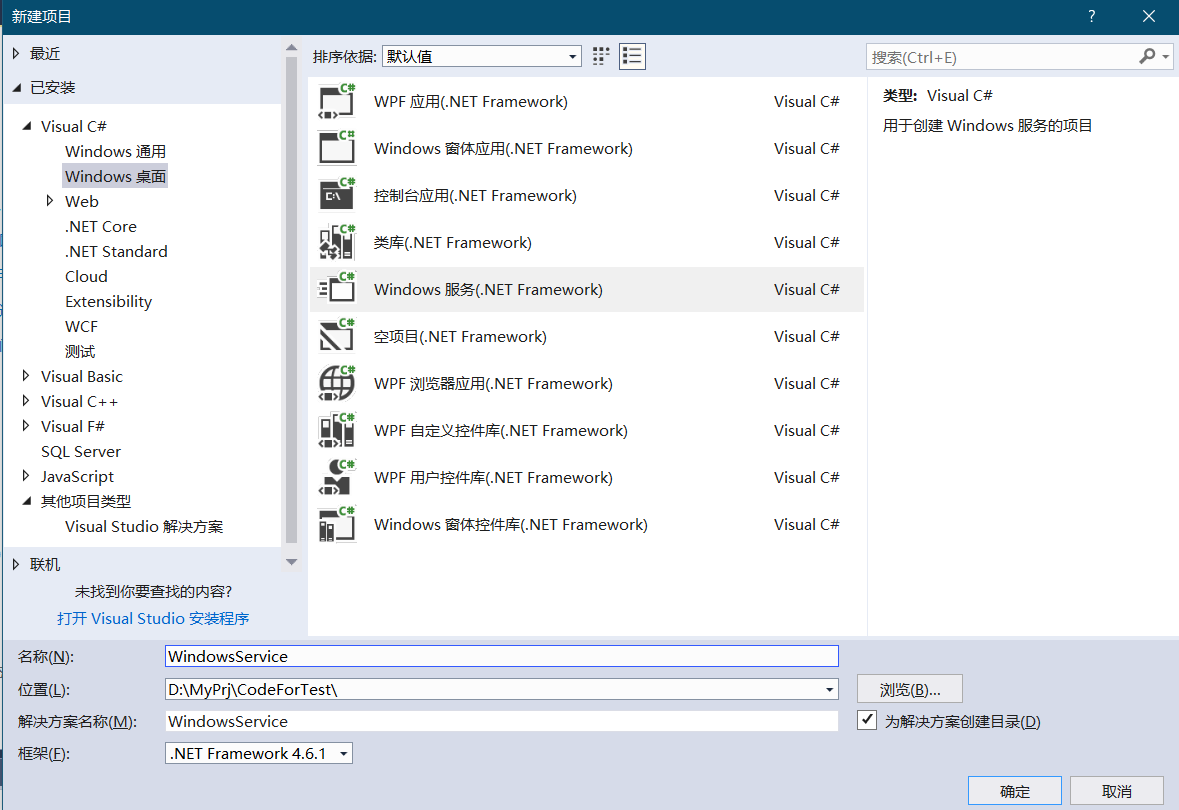Select .NET Core category
The image size is (1179, 810).
pos(101,226)
